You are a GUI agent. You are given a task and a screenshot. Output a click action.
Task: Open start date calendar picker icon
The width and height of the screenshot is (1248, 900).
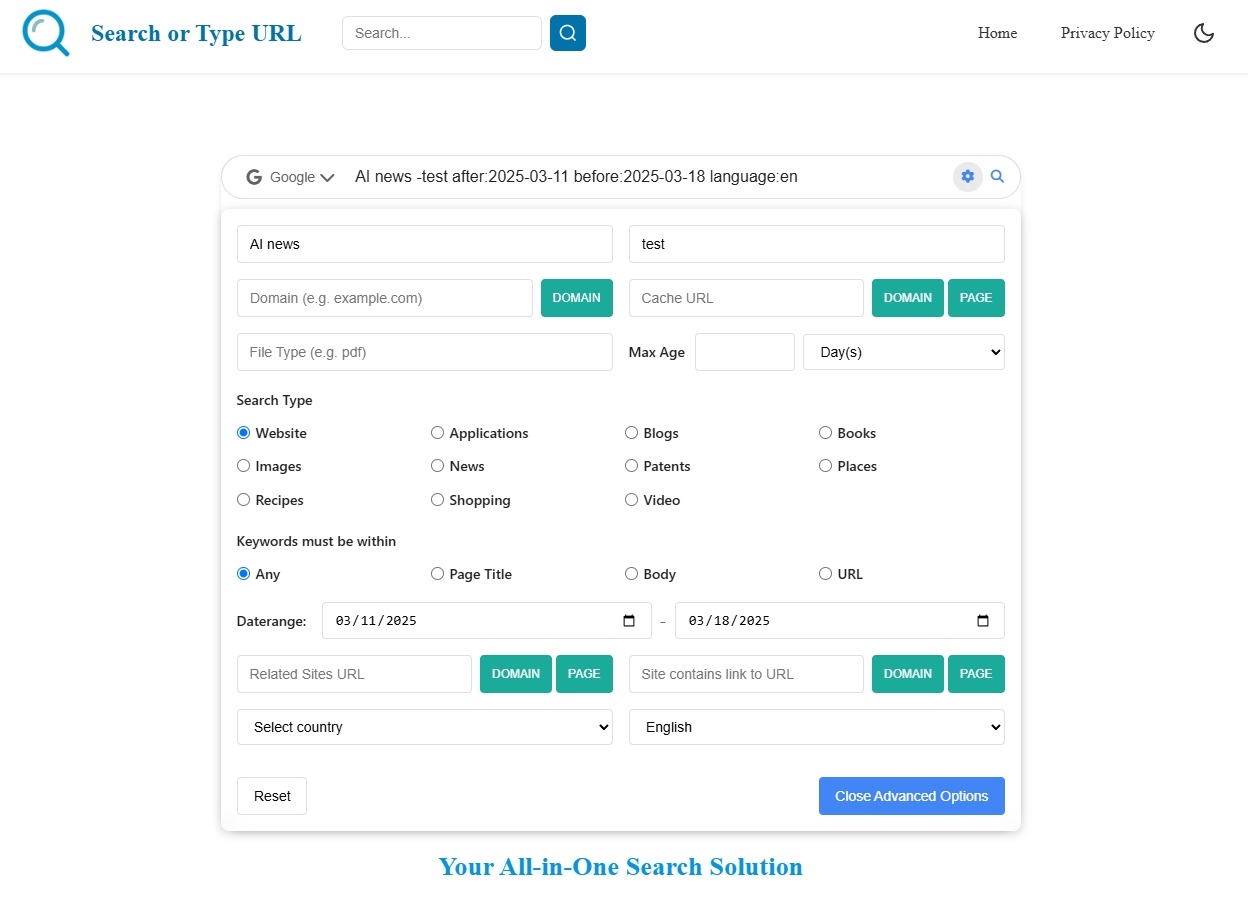[629, 621]
